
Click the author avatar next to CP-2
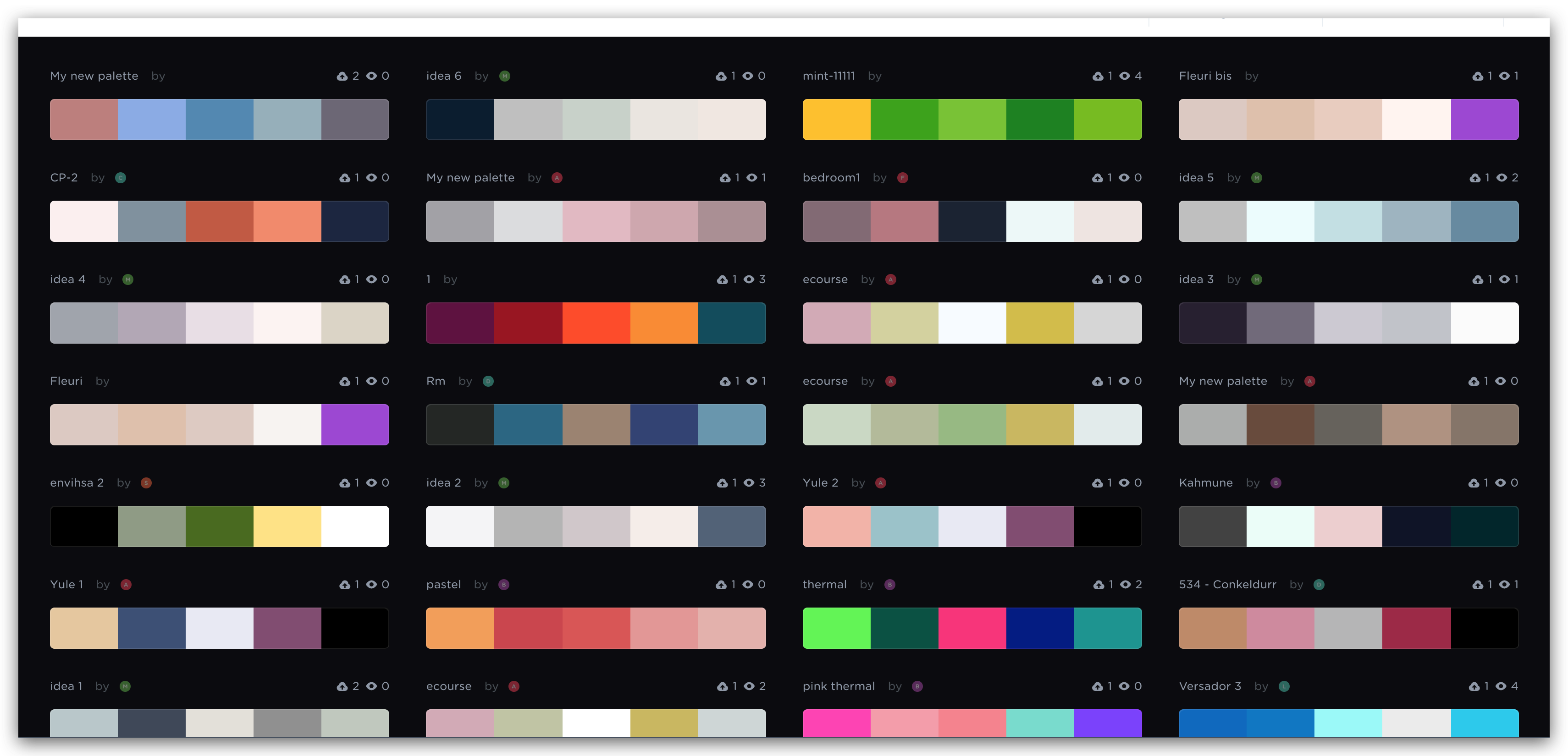click(121, 178)
